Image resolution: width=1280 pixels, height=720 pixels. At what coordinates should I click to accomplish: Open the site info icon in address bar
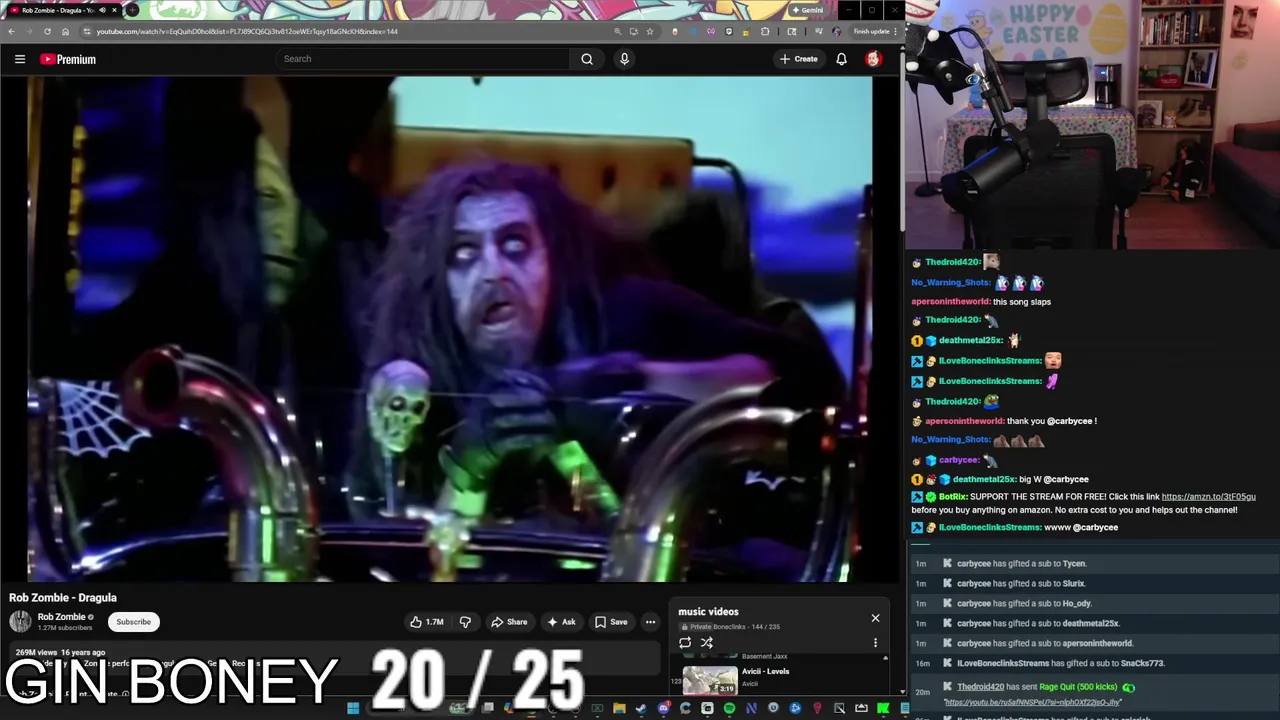pyautogui.click(x=86, y=31)
